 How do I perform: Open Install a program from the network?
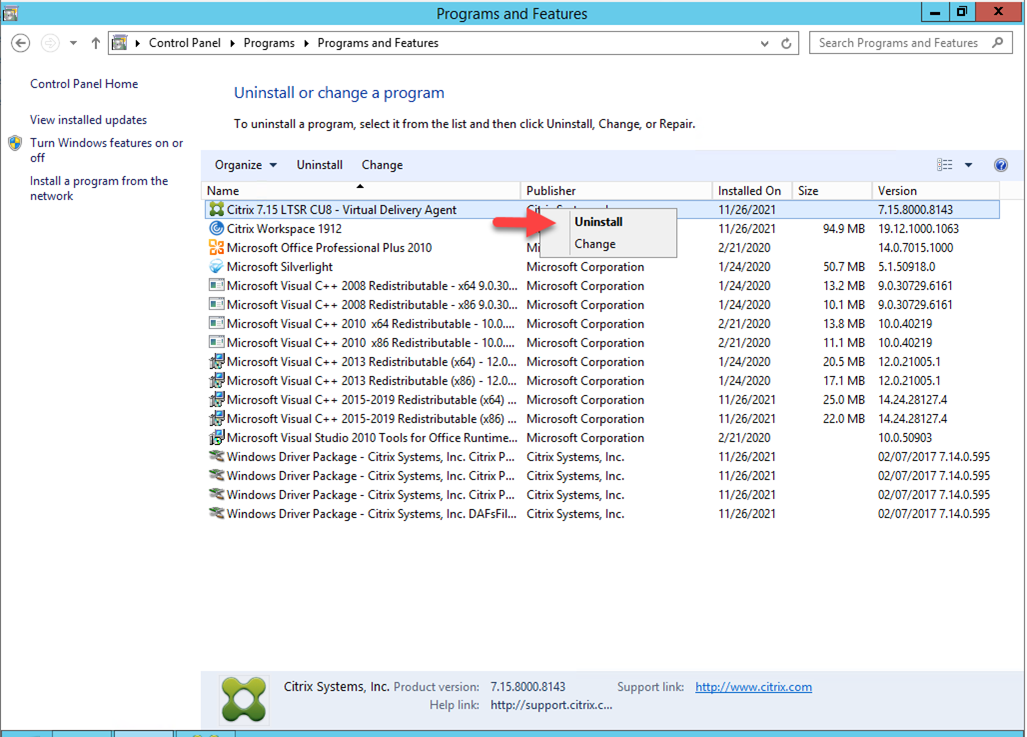pyautogui.click(x=99, y=188)
